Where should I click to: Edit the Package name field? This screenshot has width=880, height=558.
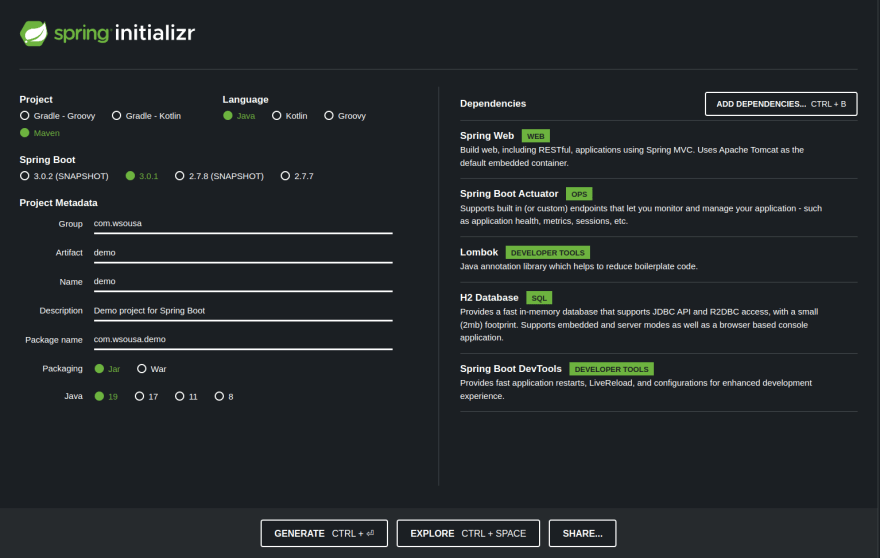tap(243, 339)
